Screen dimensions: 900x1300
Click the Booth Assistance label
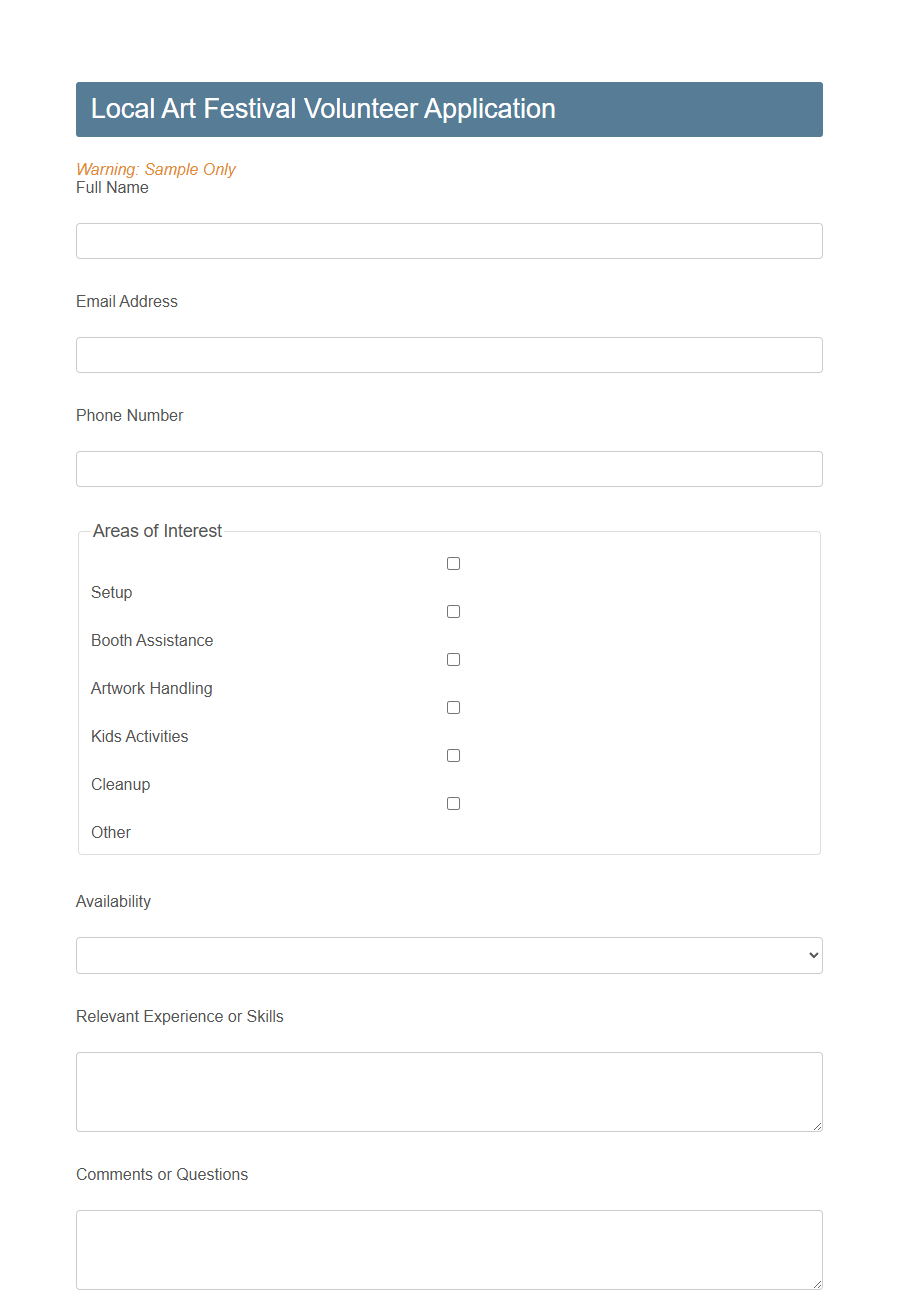(152, 640)
